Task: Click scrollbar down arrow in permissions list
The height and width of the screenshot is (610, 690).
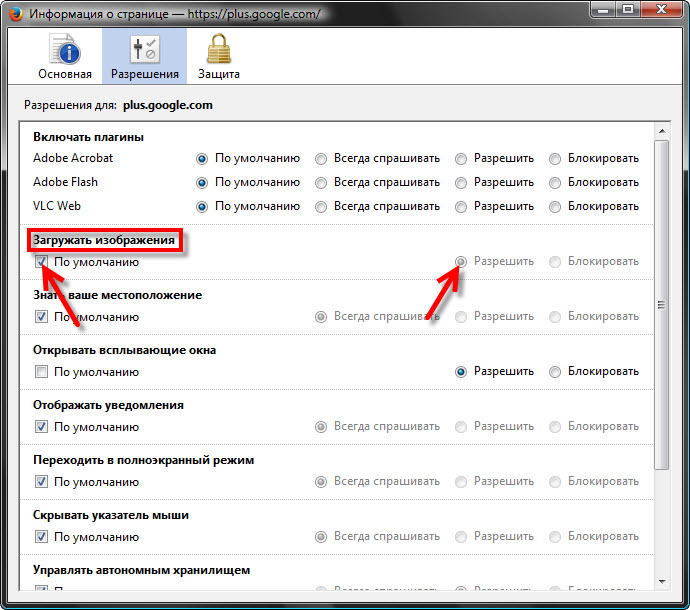Action: (662, 582)
